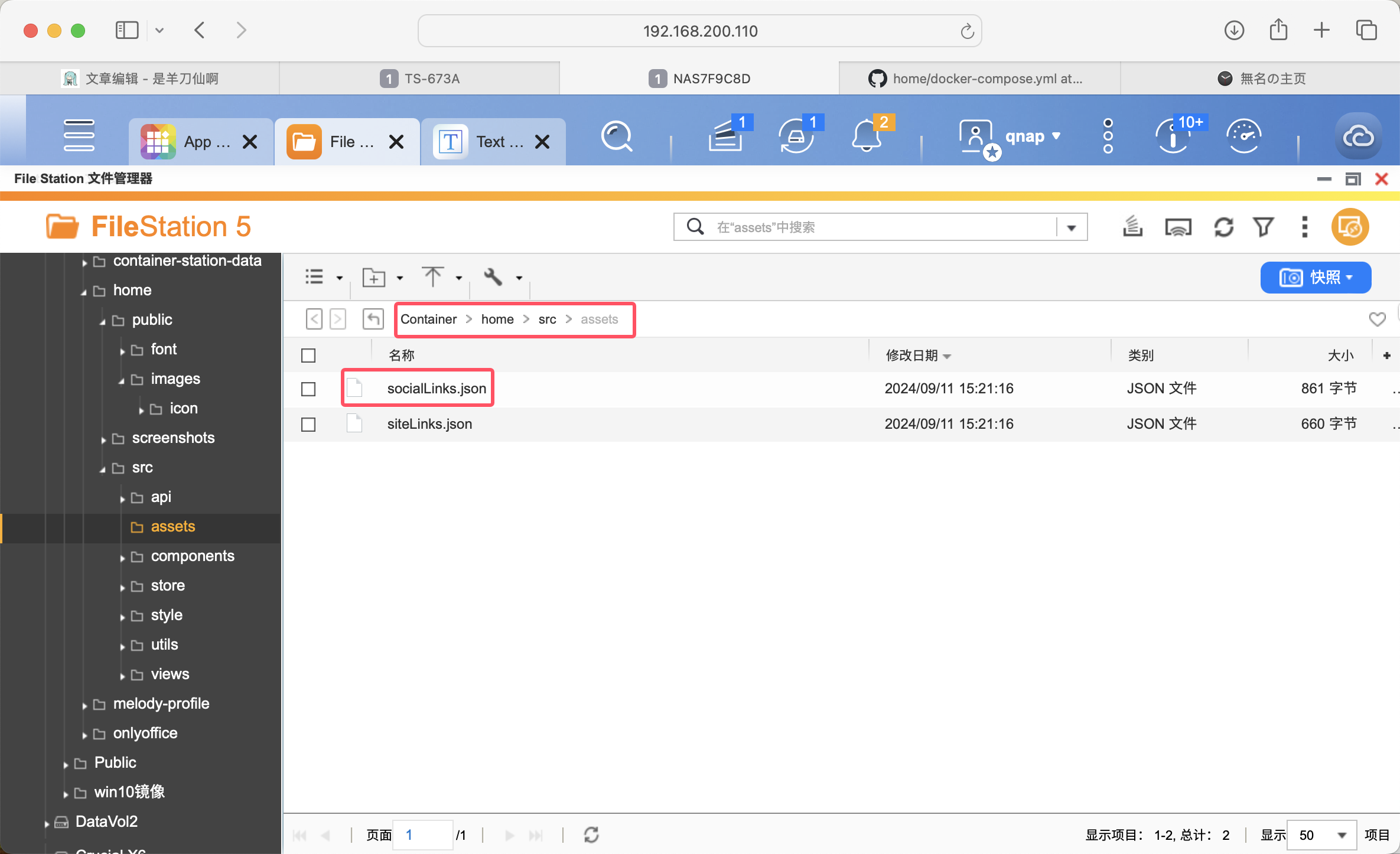Open the upload dropdown arrow

(459, 278)
